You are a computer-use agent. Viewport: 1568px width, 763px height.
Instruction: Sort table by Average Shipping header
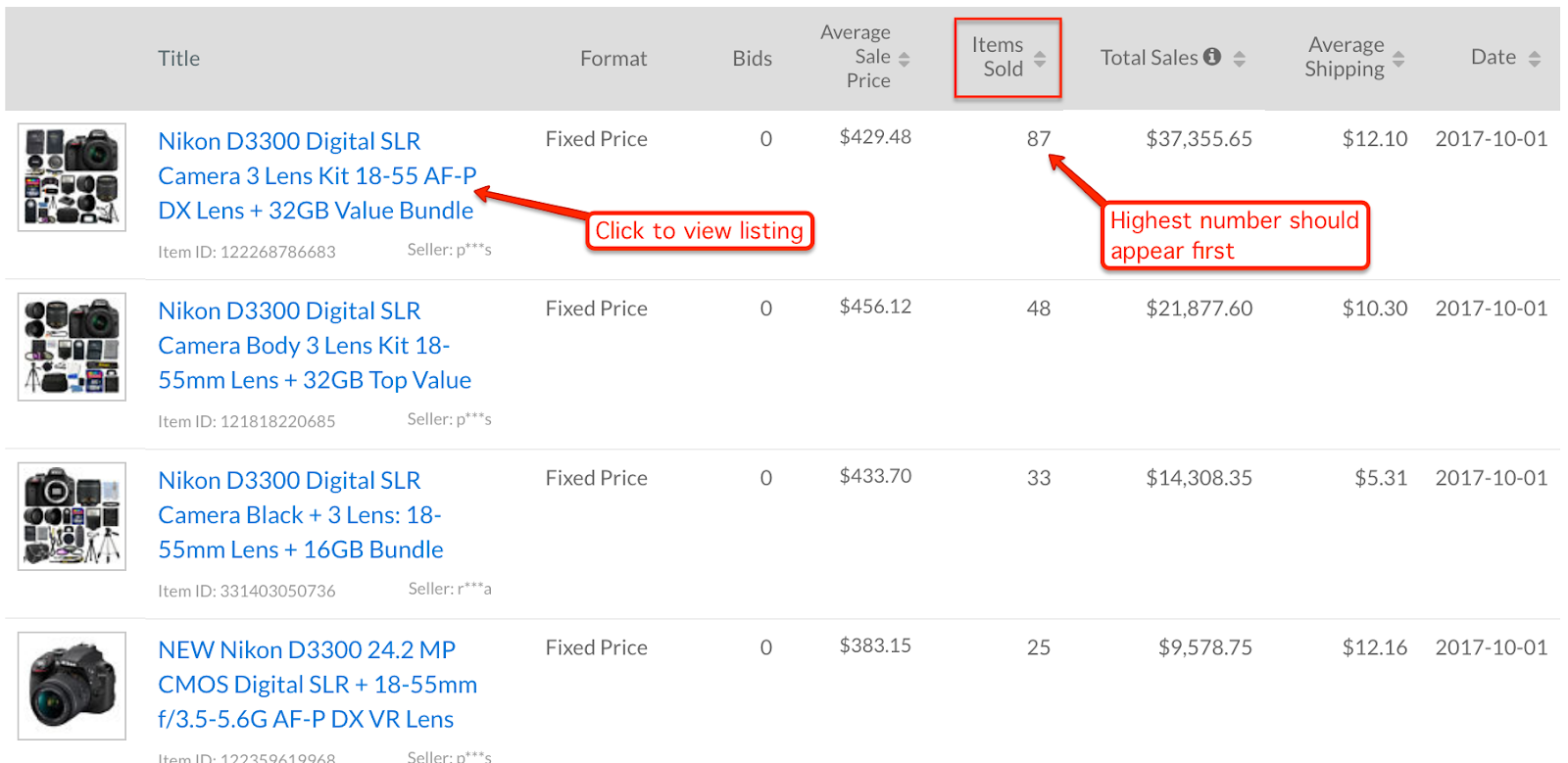[x=1345, y=57]
